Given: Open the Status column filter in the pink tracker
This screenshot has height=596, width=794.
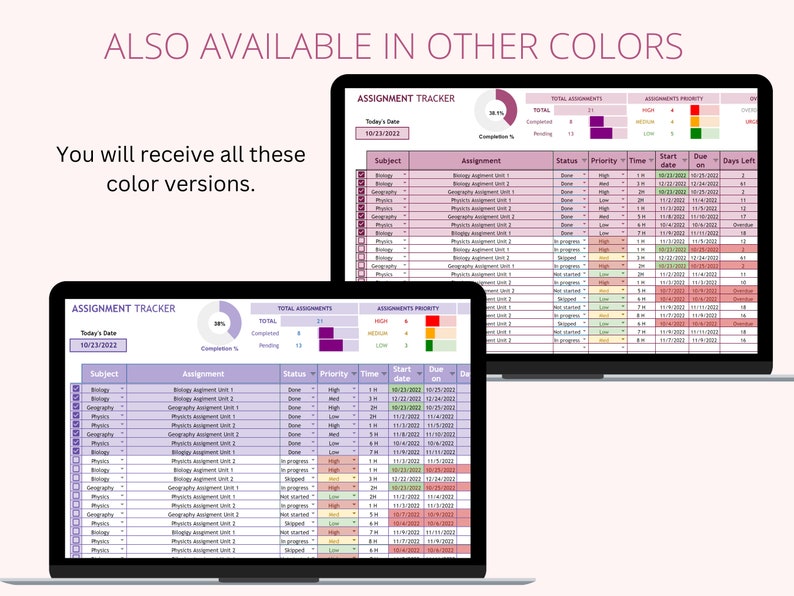Looking at the screenshot, I should (584, 161).
